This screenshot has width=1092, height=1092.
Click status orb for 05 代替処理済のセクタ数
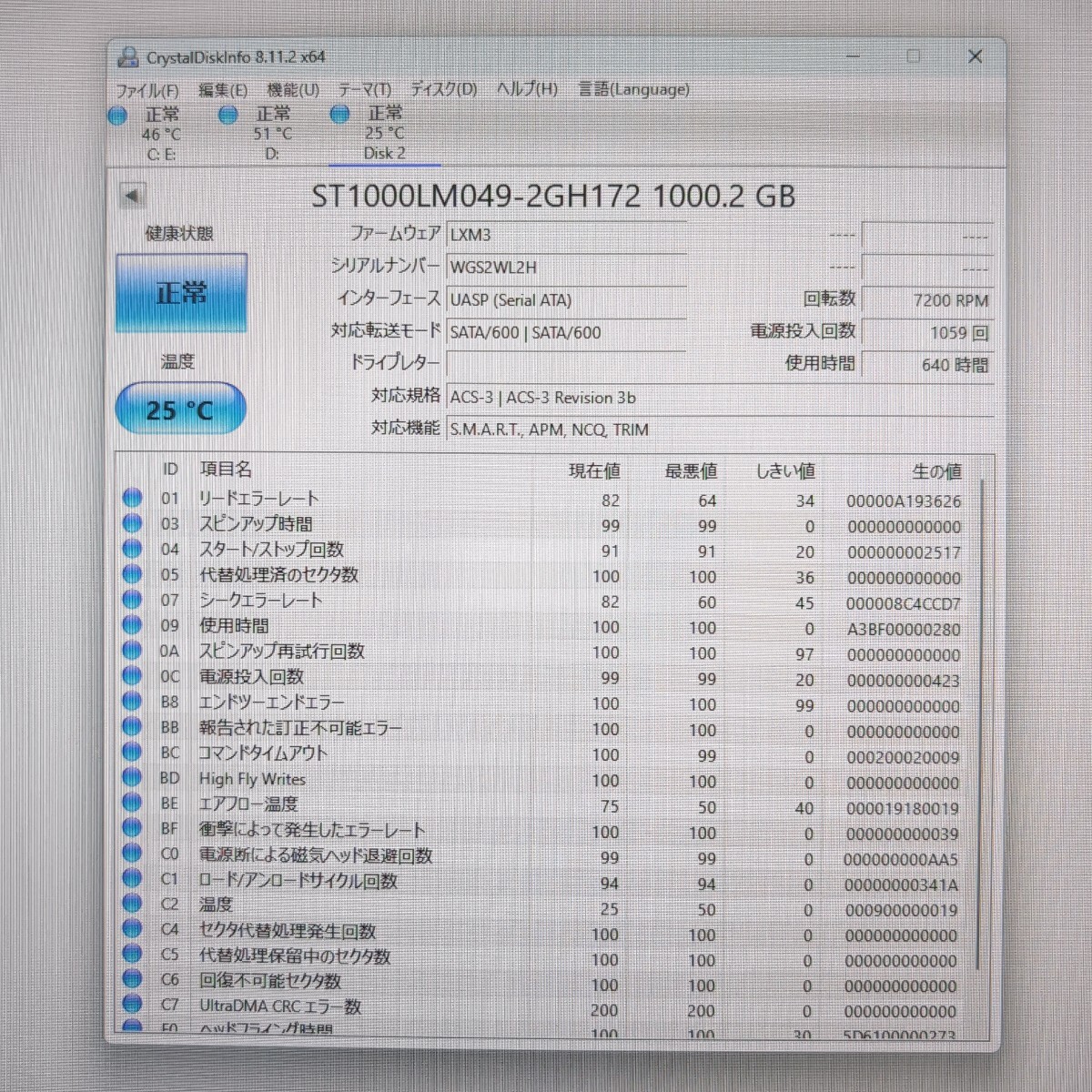point(132,574)
